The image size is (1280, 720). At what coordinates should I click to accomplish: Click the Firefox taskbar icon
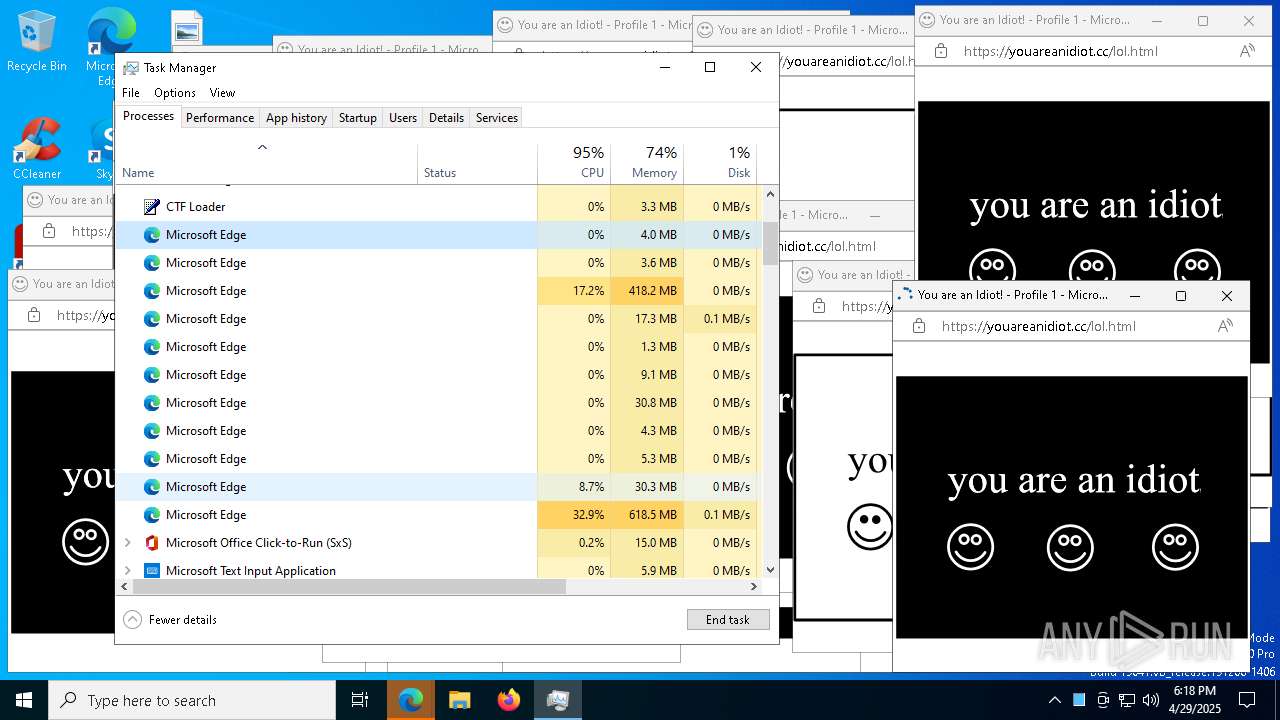(509, 700)
